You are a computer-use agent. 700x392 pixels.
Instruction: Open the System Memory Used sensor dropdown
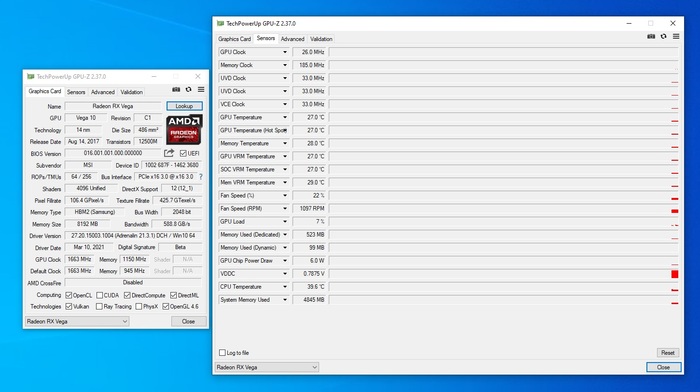pos(285,300)
